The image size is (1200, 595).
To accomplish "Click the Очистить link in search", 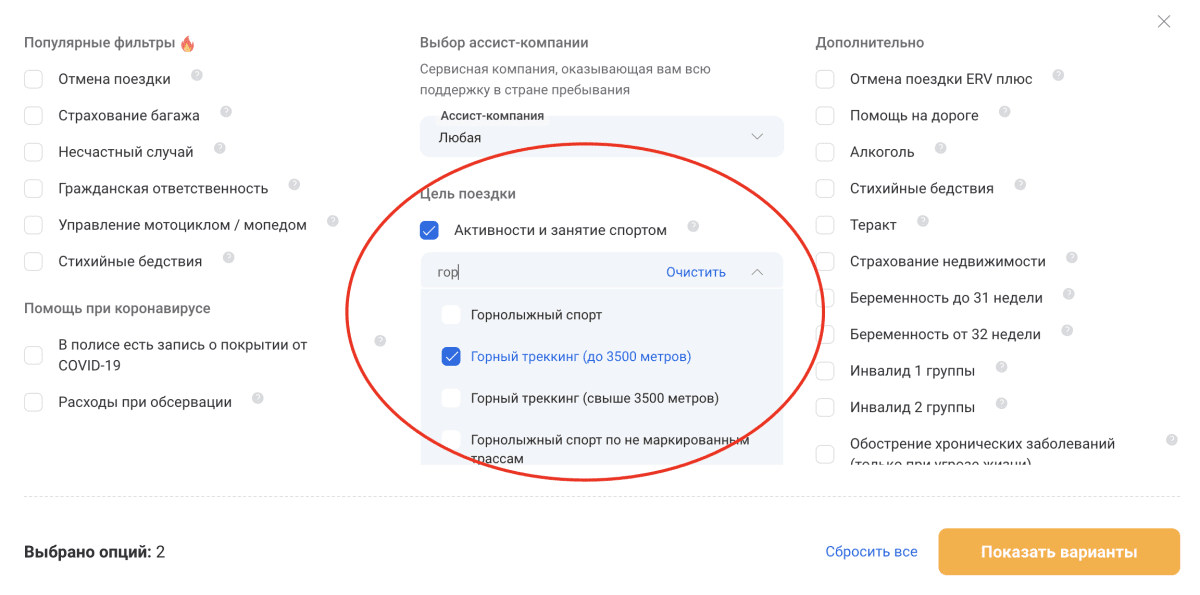I will pos(696,272).
